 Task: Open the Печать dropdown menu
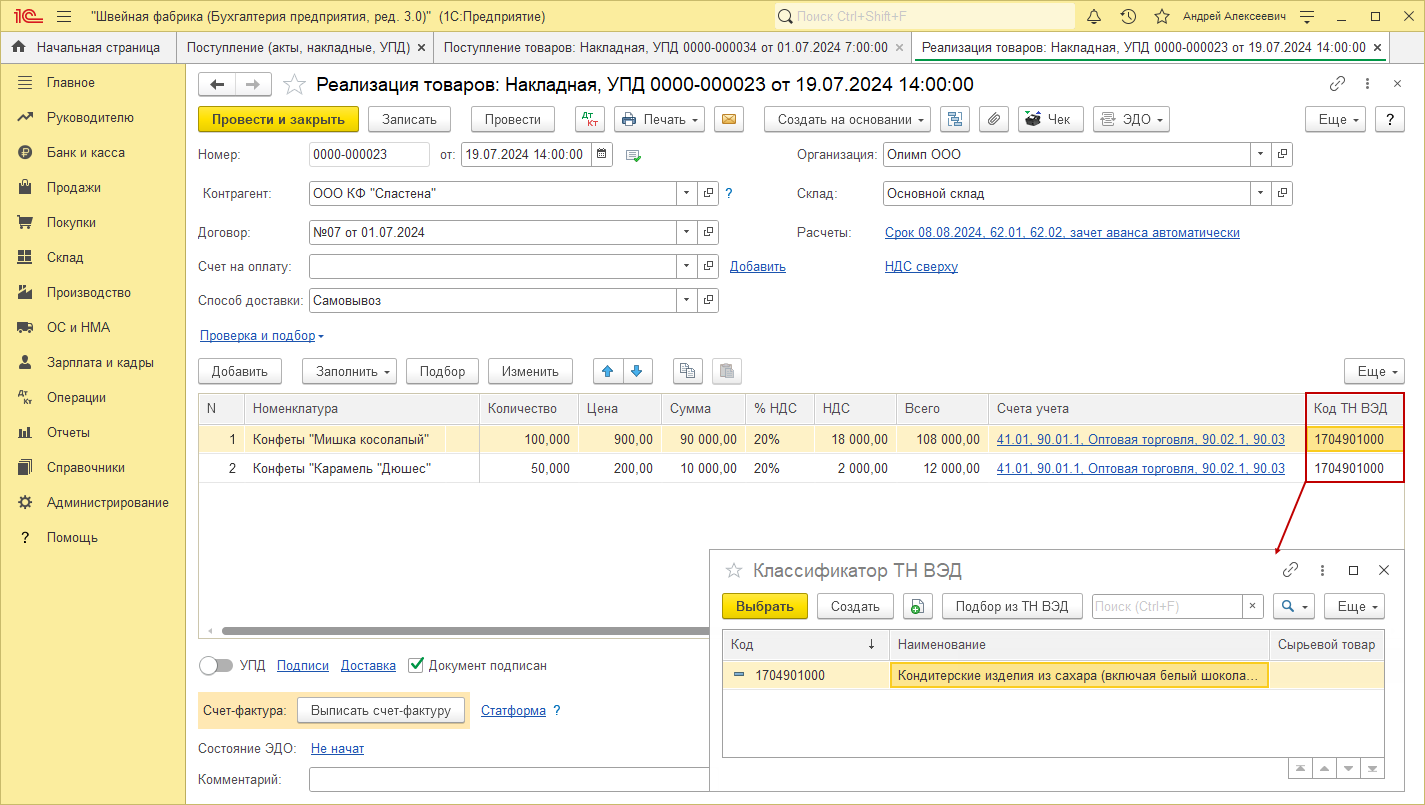[659, 119]
